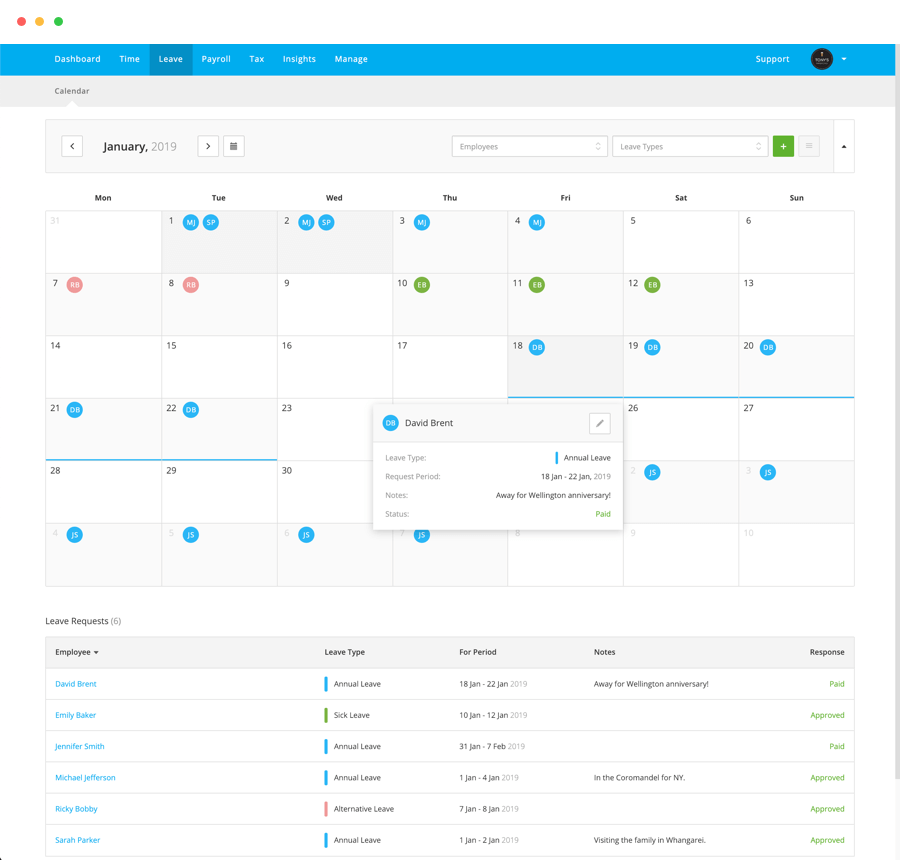Click the green add leave plus button

click(x=783, y=146)
